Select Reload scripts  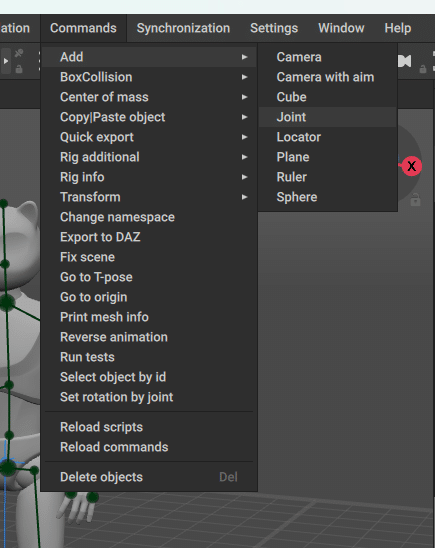(149, 427)
